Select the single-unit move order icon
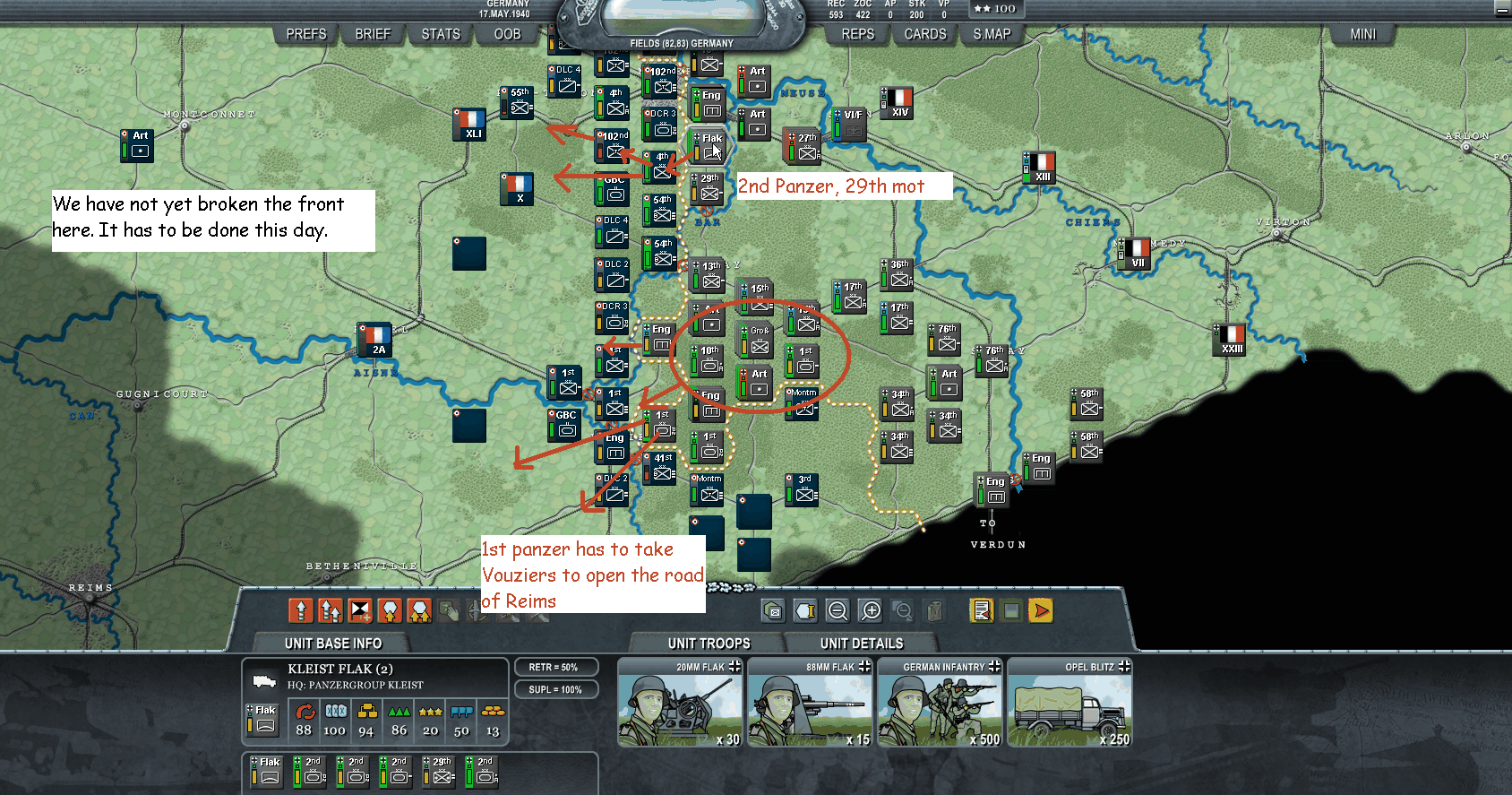This screenshot has height=795, width=1512. pyautogui.click(x=301, y=610)
